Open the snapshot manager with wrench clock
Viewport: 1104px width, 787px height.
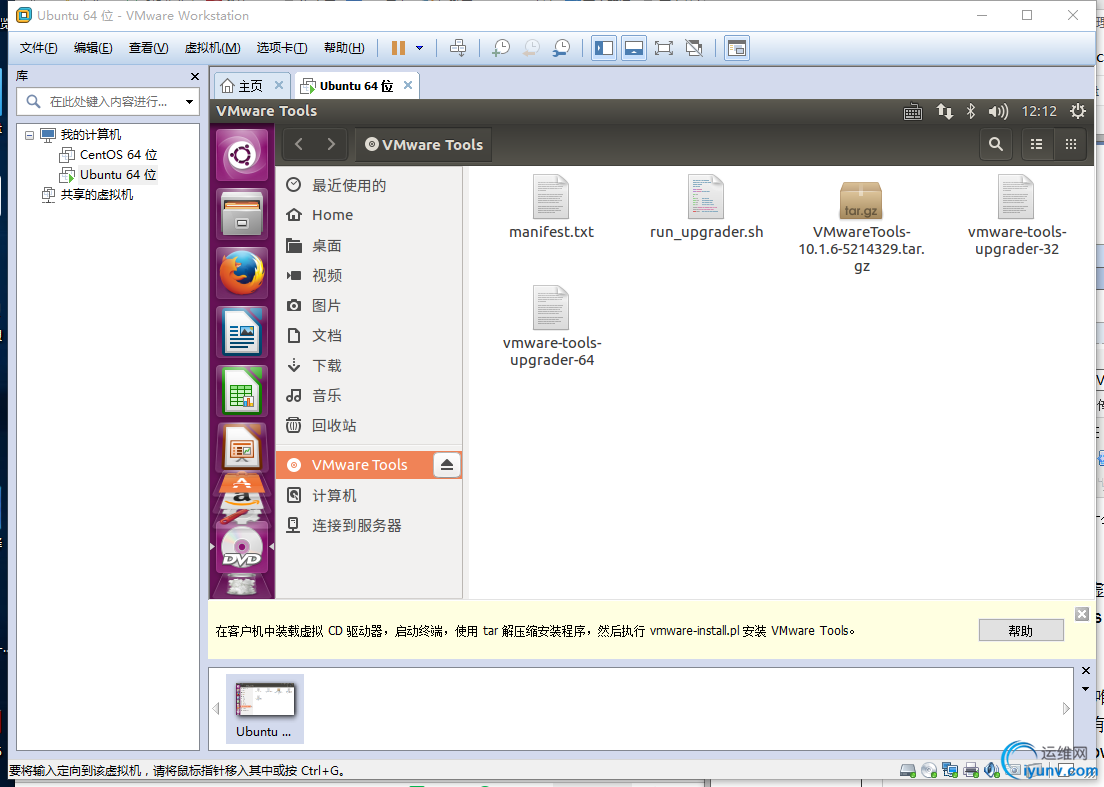point(561,48)
